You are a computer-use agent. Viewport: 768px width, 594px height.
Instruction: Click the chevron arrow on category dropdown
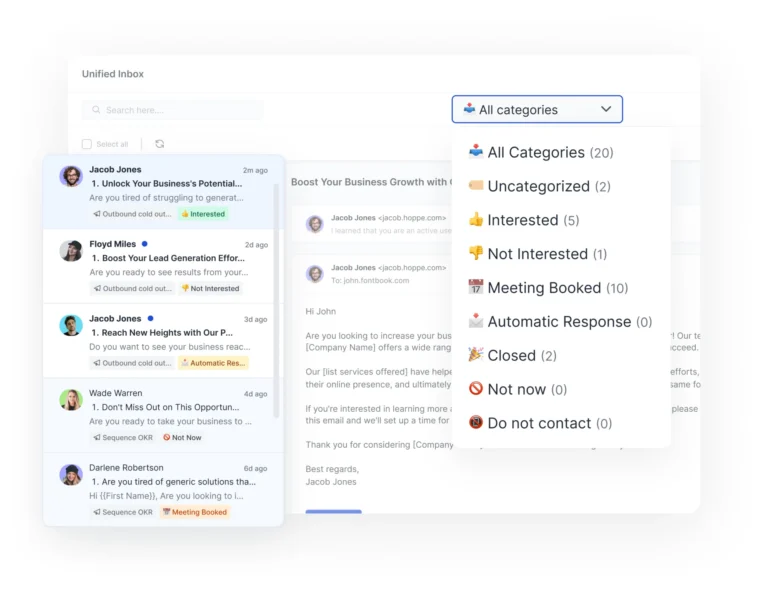pyautogui.click(x=606, y=110)
